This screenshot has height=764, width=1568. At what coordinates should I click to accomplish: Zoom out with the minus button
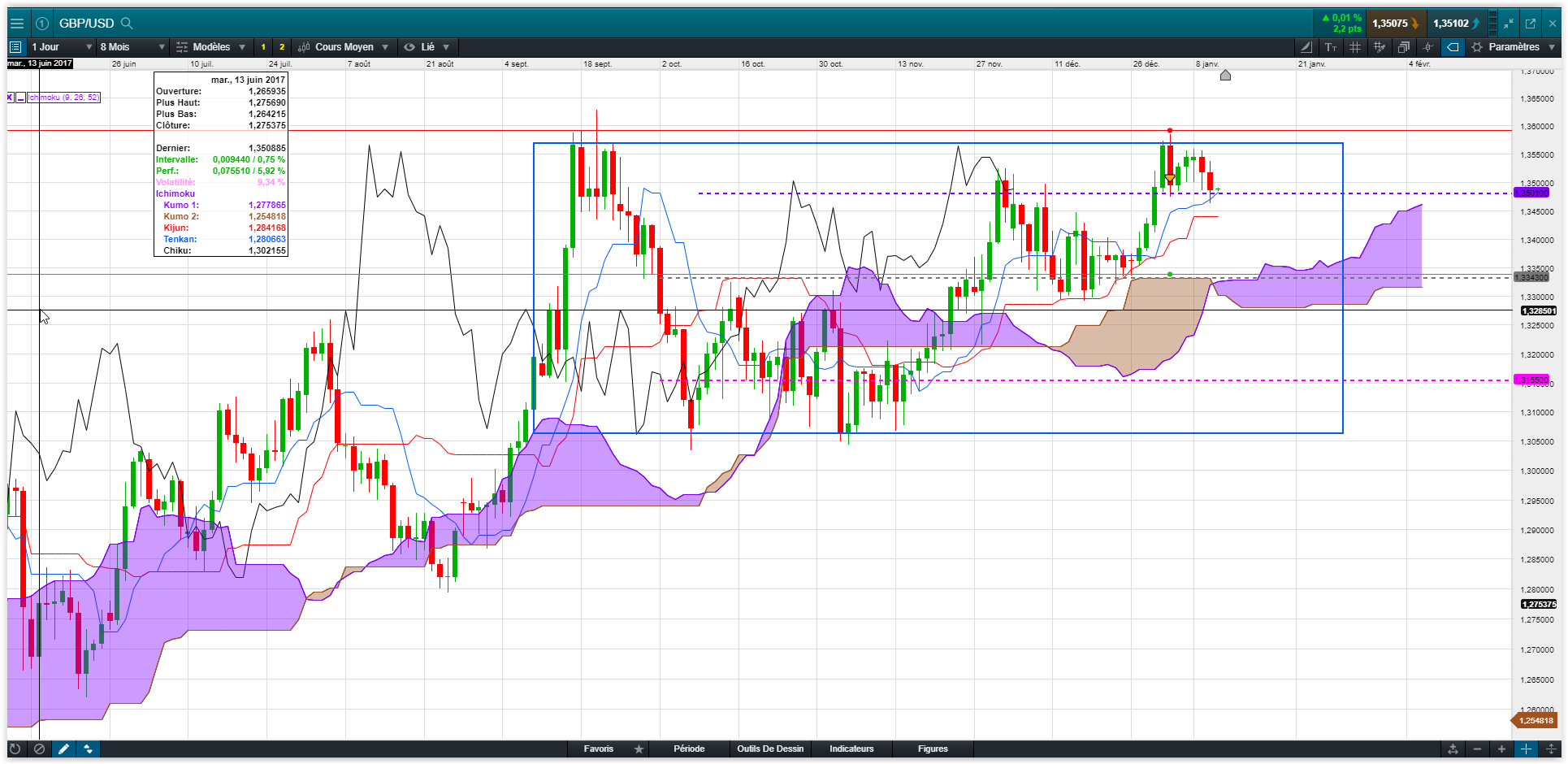[x=1477, y=749]
